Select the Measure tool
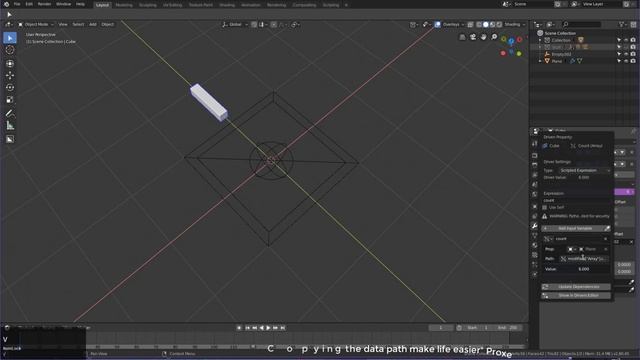The width and height of the screenshot is (640, 360). [10, 126]
